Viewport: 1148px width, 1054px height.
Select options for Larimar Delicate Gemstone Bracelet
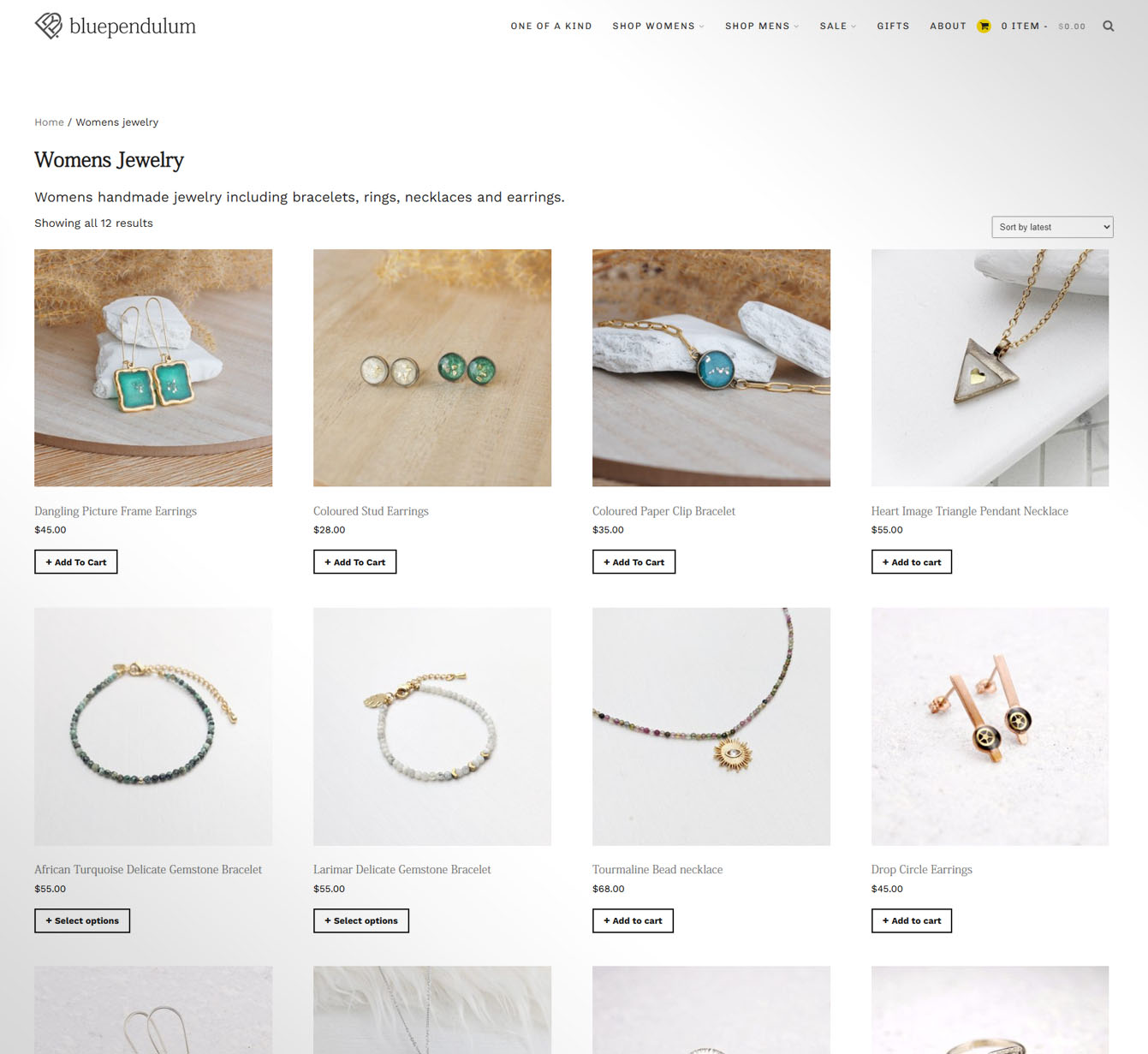click(361, 920)
